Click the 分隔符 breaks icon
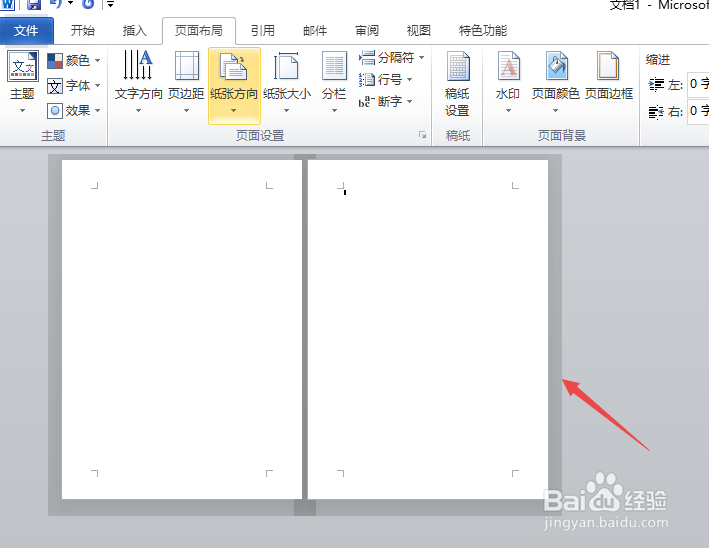 pyautogui.click(x=367, y=57)
